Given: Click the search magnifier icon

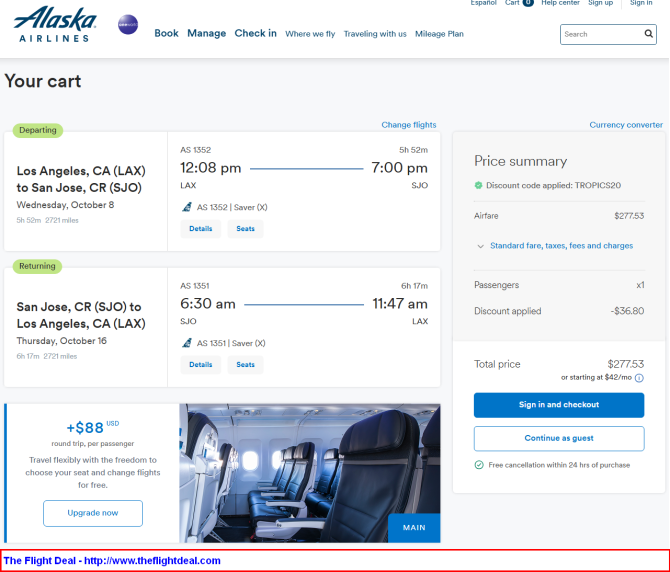Looking at the screenshot, I should point(648,34).
